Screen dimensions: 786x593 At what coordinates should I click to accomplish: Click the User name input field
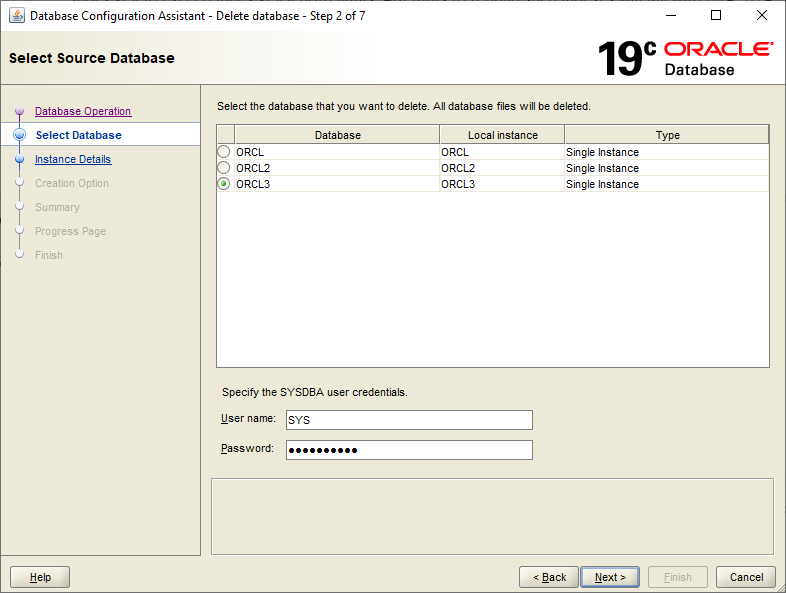(409, 420)
